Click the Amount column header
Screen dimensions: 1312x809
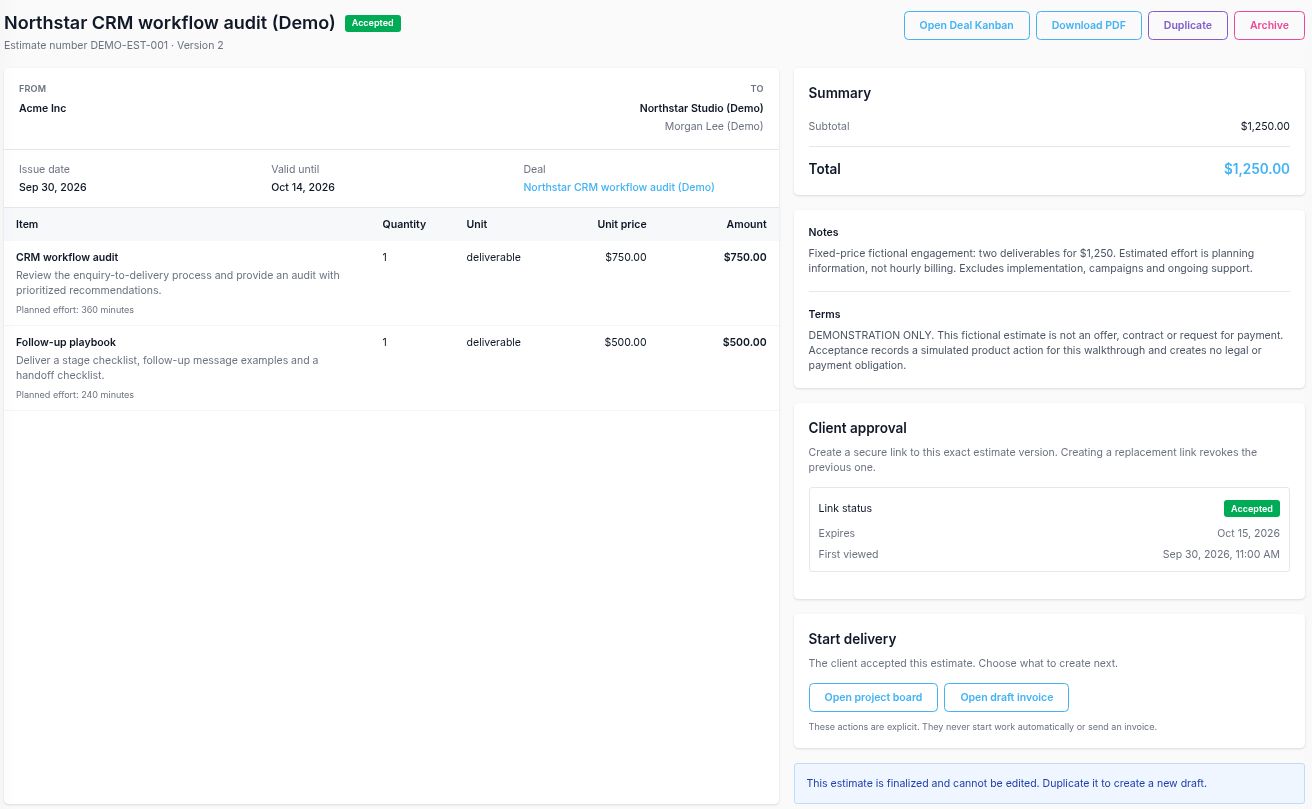point(746,224)
